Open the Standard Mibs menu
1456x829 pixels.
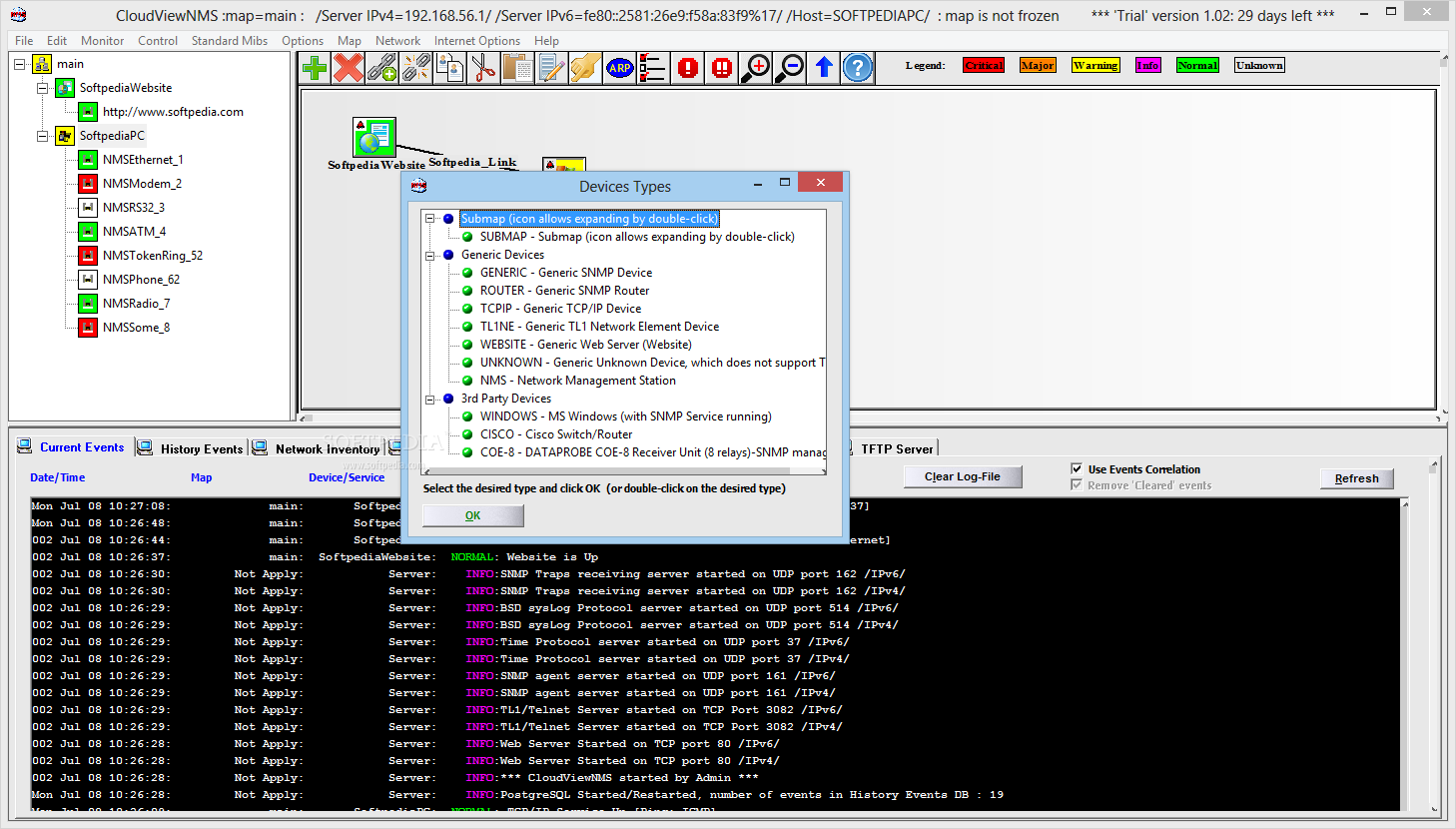(x=230, y=41)
